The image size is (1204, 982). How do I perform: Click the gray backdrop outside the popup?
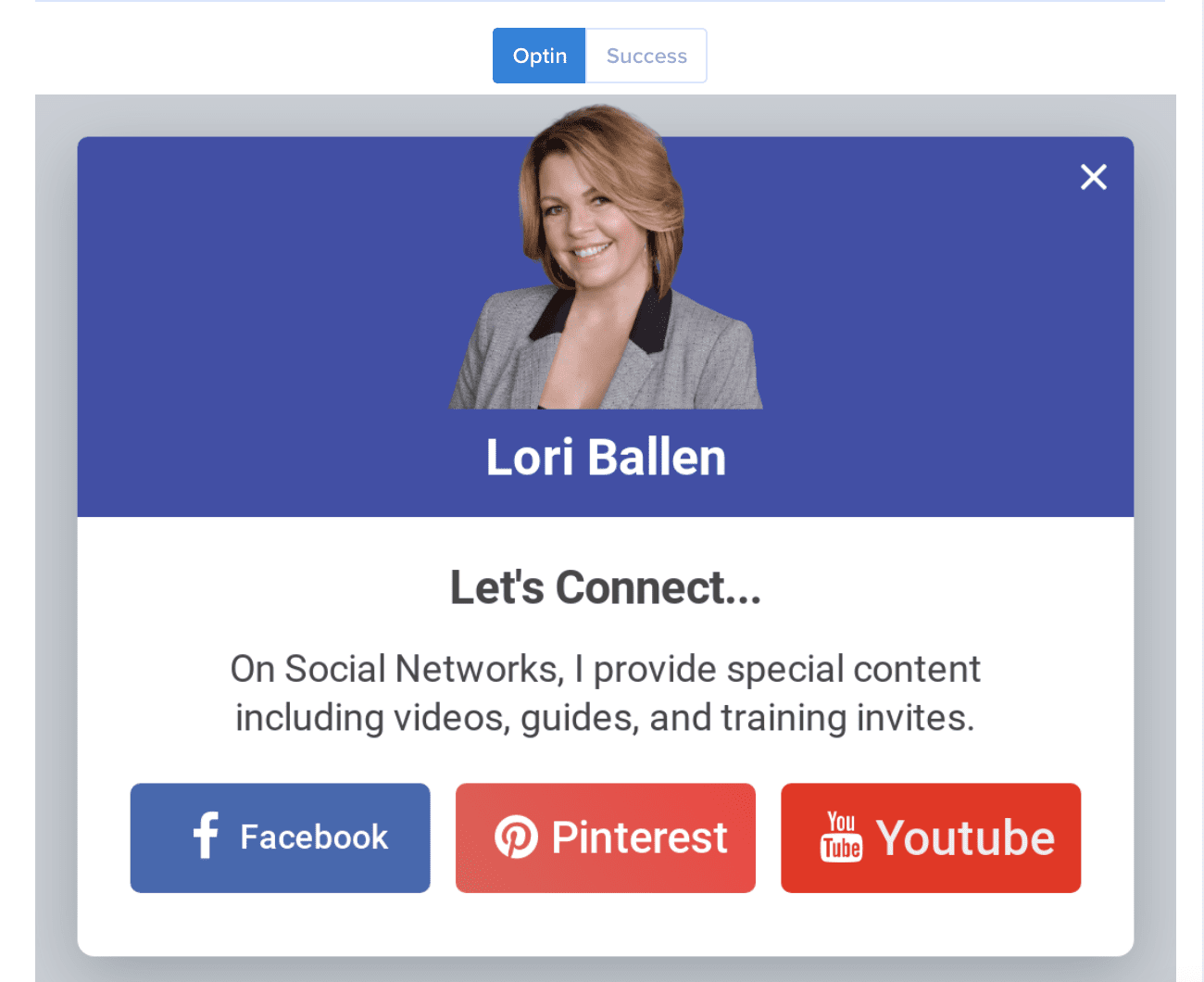pos(56,537)
